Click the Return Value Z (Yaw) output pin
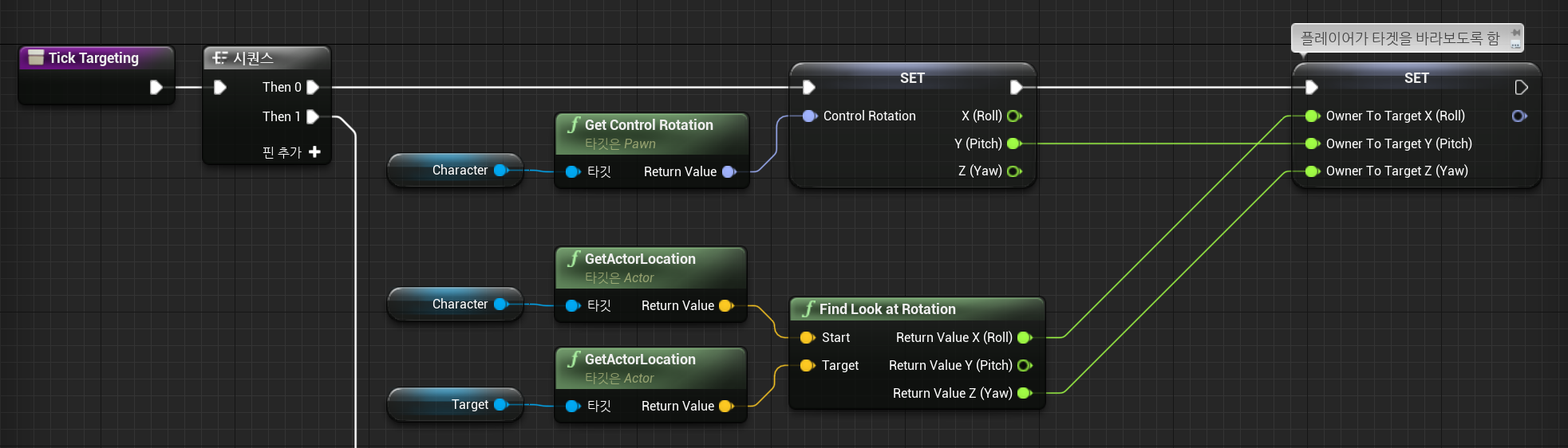The width and height of the screenshot is (1568, 448). (x=1025, y=393)
